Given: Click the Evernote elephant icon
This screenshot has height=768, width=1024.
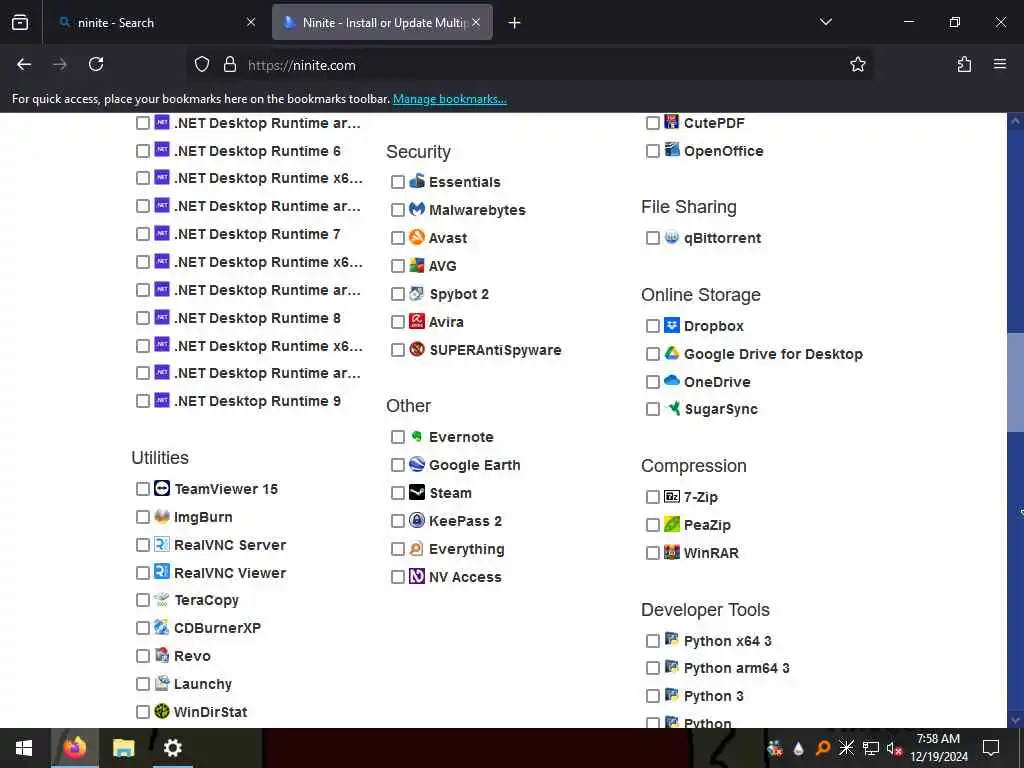Looking at the screenshot, I should (417, 436).
